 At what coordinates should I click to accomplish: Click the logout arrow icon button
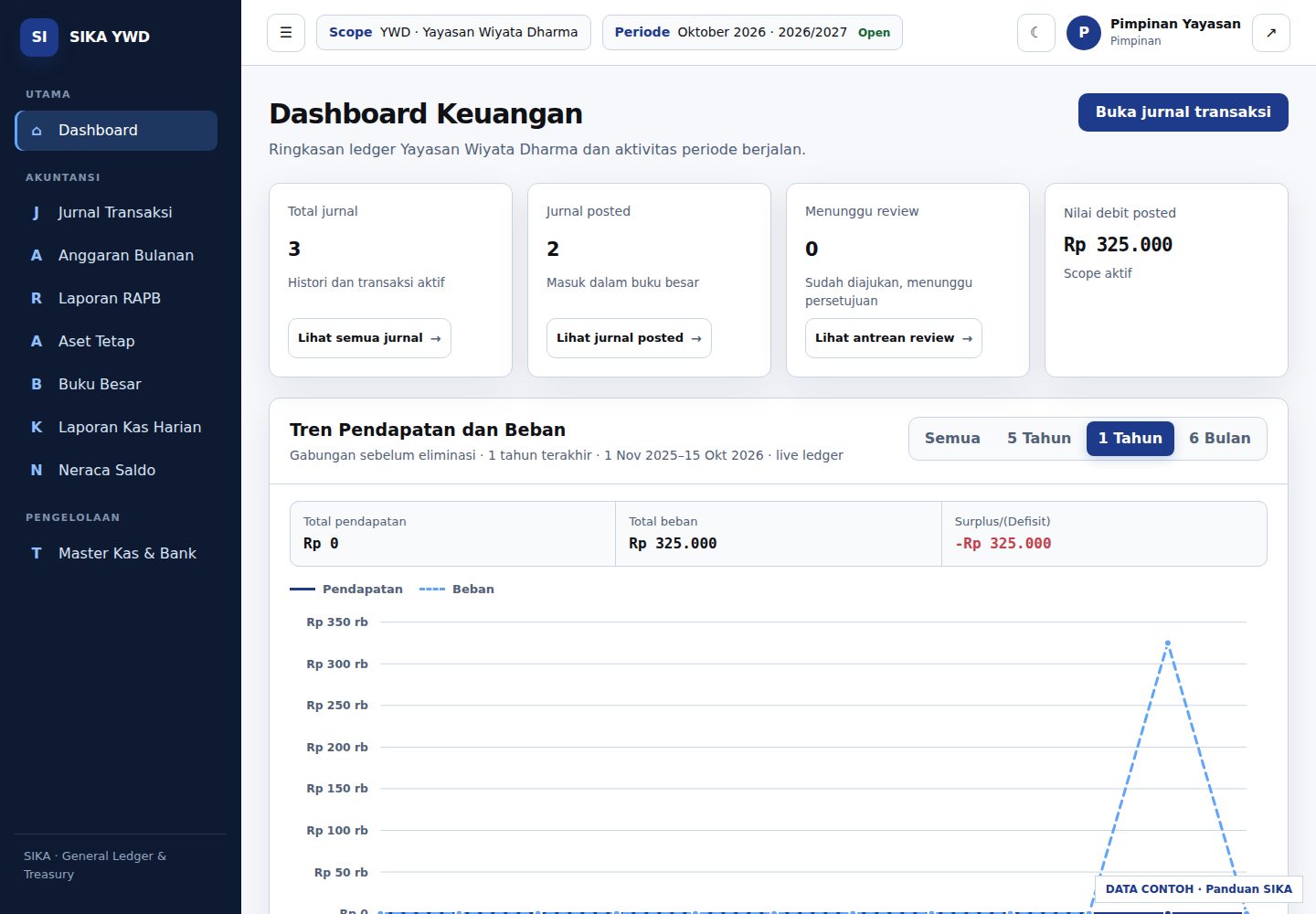point(1271,33)
